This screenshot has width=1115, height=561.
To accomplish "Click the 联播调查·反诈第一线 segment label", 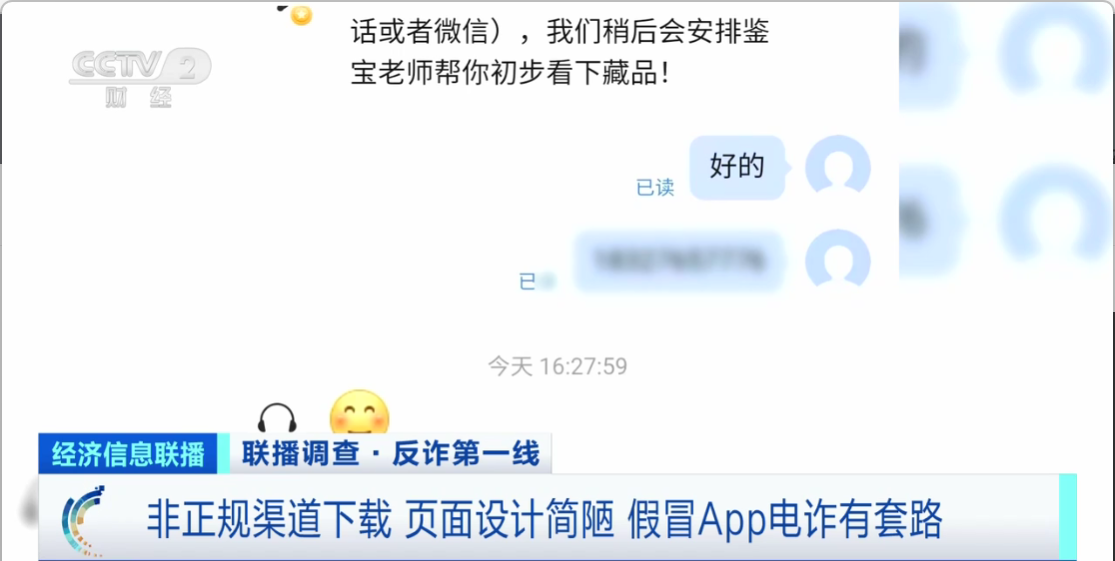I will click(x=390, y=454).
